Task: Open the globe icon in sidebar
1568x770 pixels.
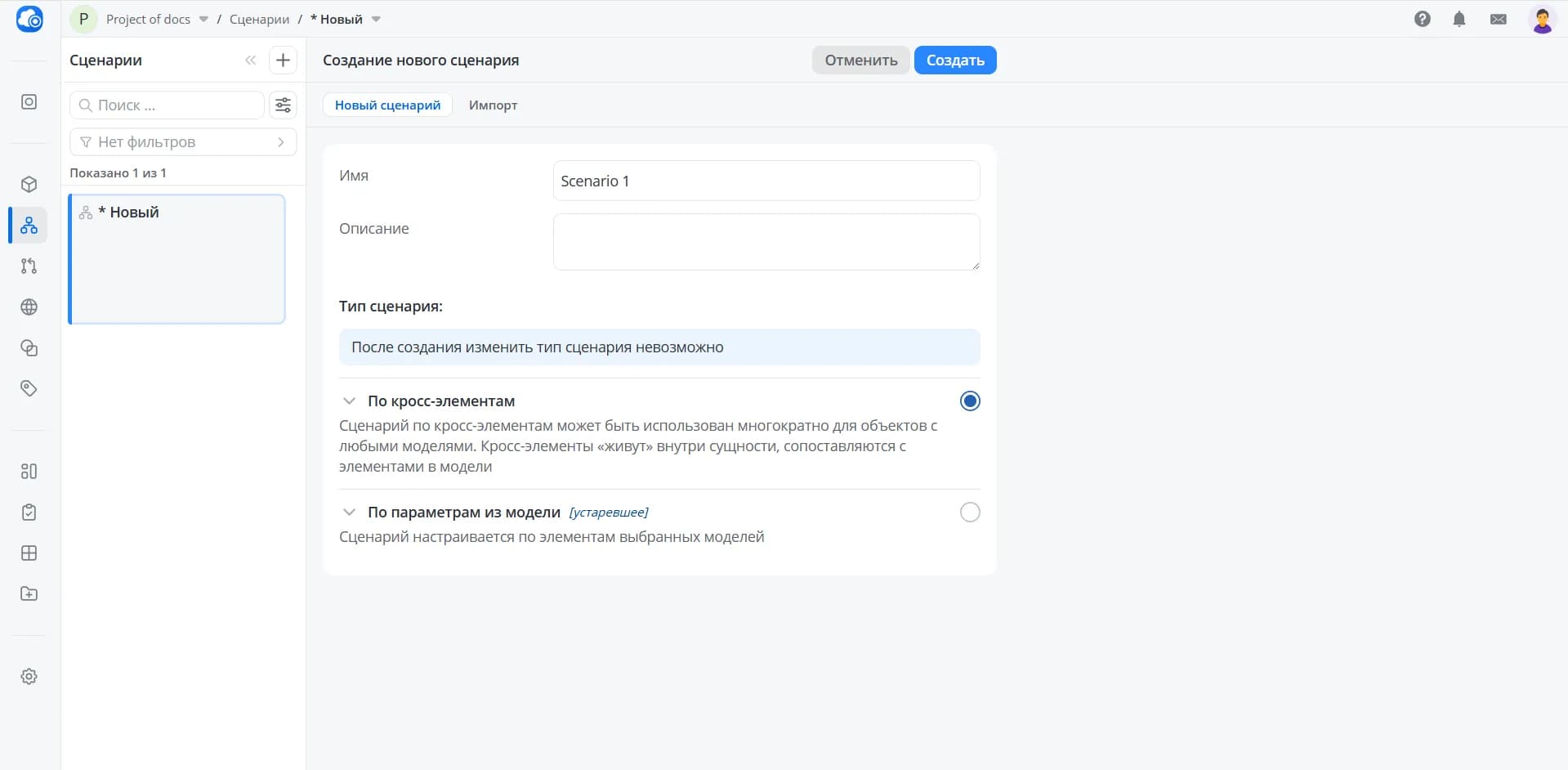Action: click(x=29, y=307)
